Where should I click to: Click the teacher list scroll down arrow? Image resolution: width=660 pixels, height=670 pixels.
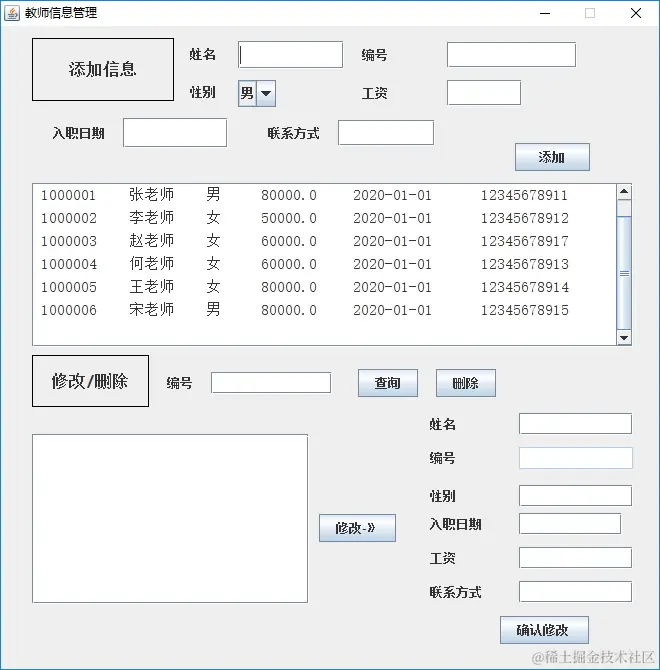pyautogui.click(x=624, y=338)
